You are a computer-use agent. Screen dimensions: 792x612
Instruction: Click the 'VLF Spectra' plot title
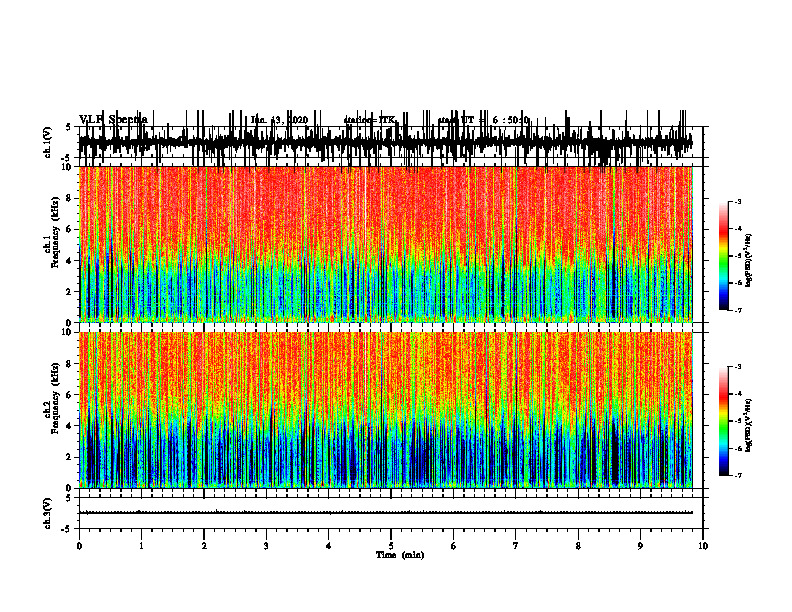(113, 120)
